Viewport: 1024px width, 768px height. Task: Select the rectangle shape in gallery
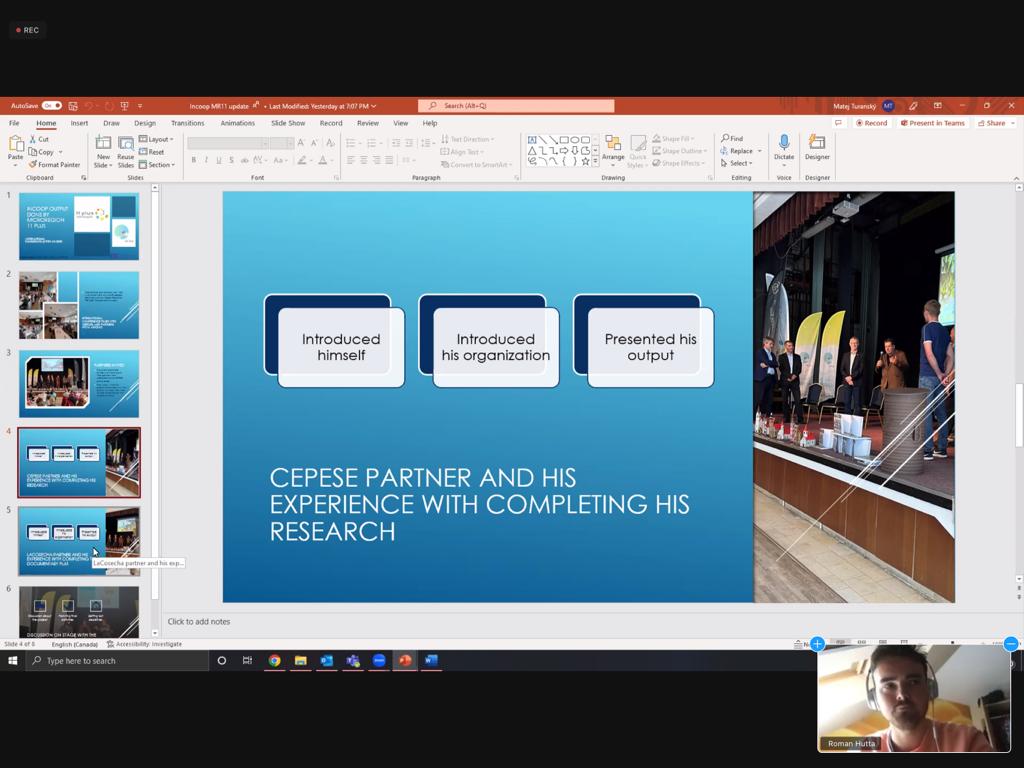point(564,140)
